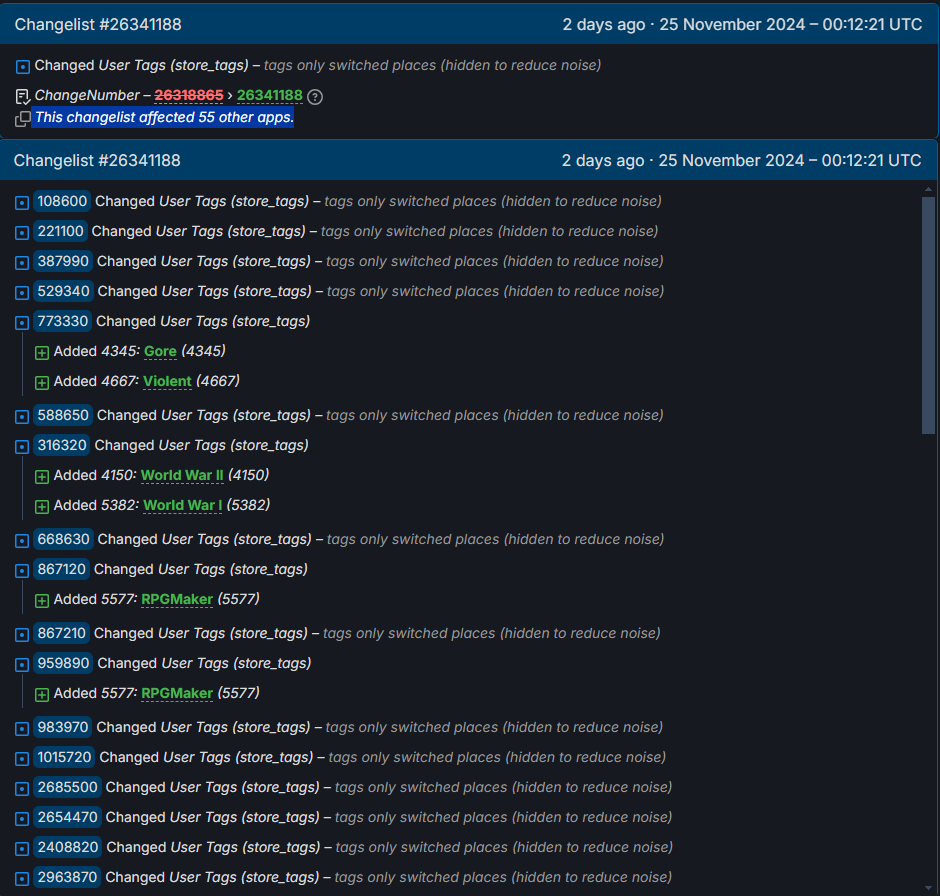Open new change number 26341188 link
Image resolution: width=940 pixels, height=896 pixels.
(270, 95)
